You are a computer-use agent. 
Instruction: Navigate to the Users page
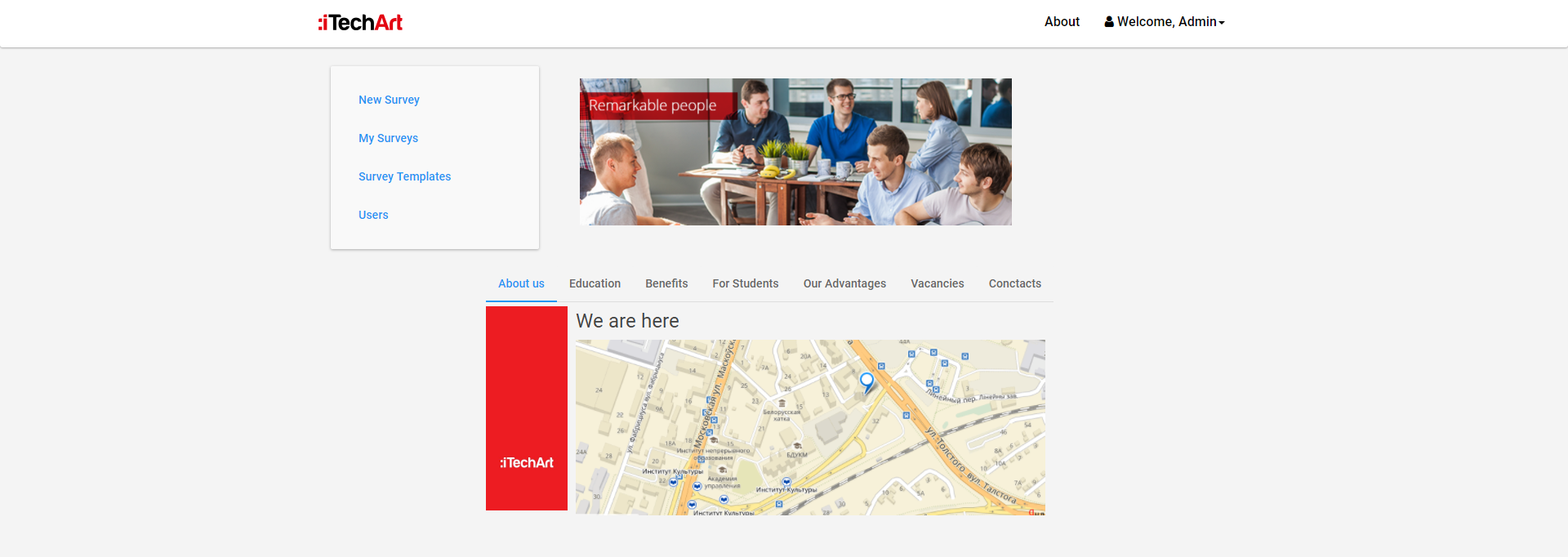click(373, 215)
